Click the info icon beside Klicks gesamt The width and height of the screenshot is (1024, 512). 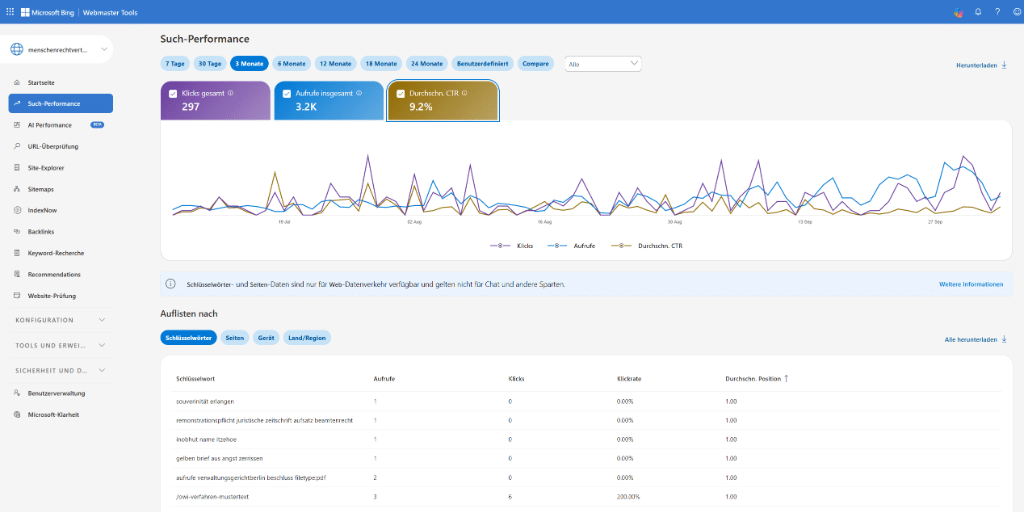[231, 93]
